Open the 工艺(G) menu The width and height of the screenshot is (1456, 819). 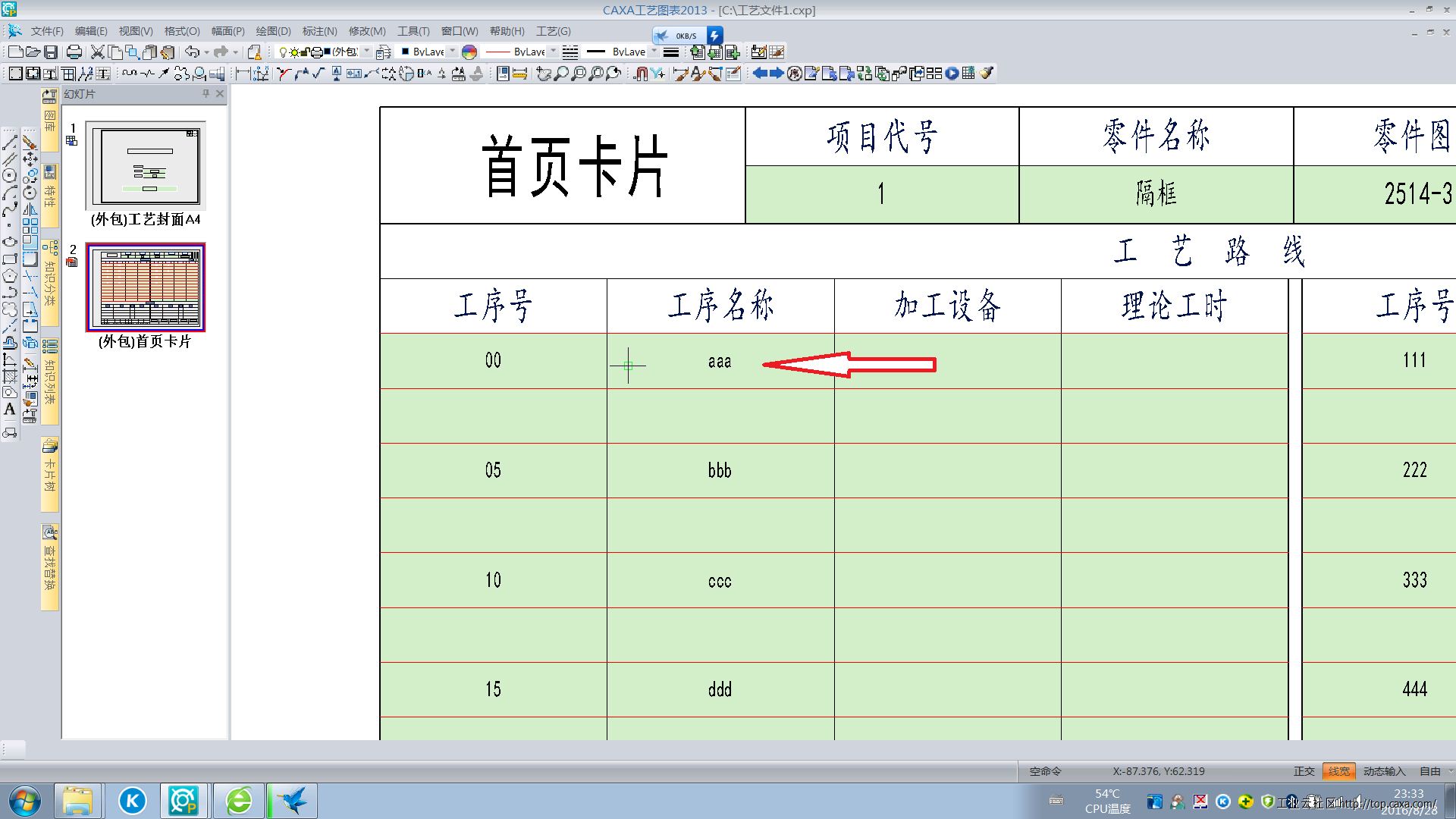click(553, 31)
